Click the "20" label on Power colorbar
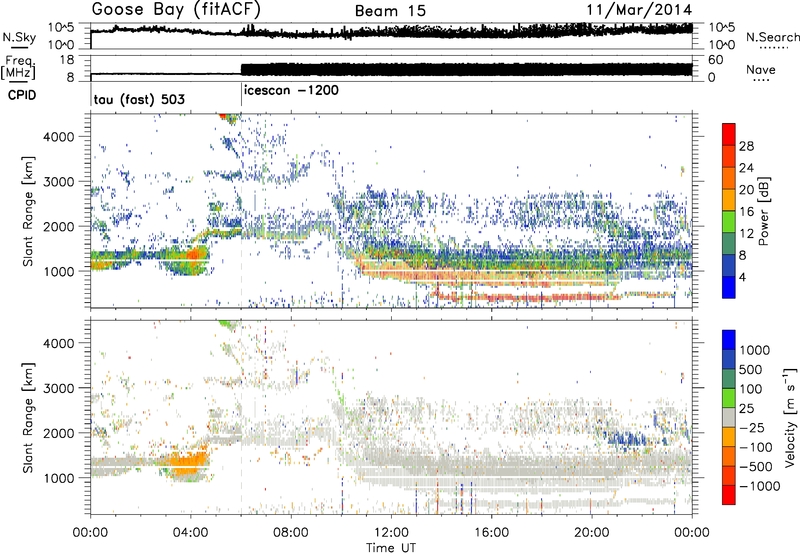 point(746,190)
